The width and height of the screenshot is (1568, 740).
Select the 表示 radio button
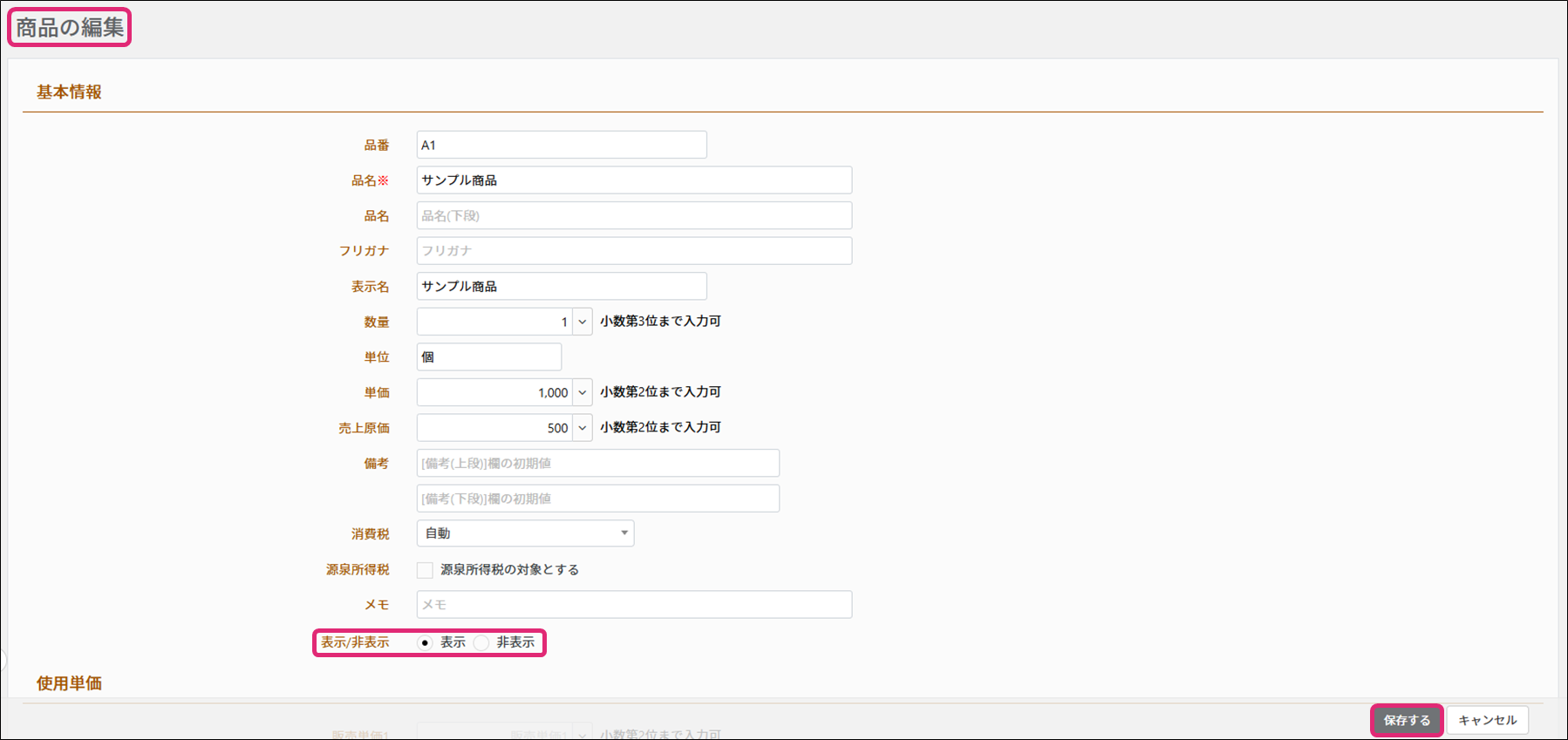pyautogui.click(x=426, y=643)
